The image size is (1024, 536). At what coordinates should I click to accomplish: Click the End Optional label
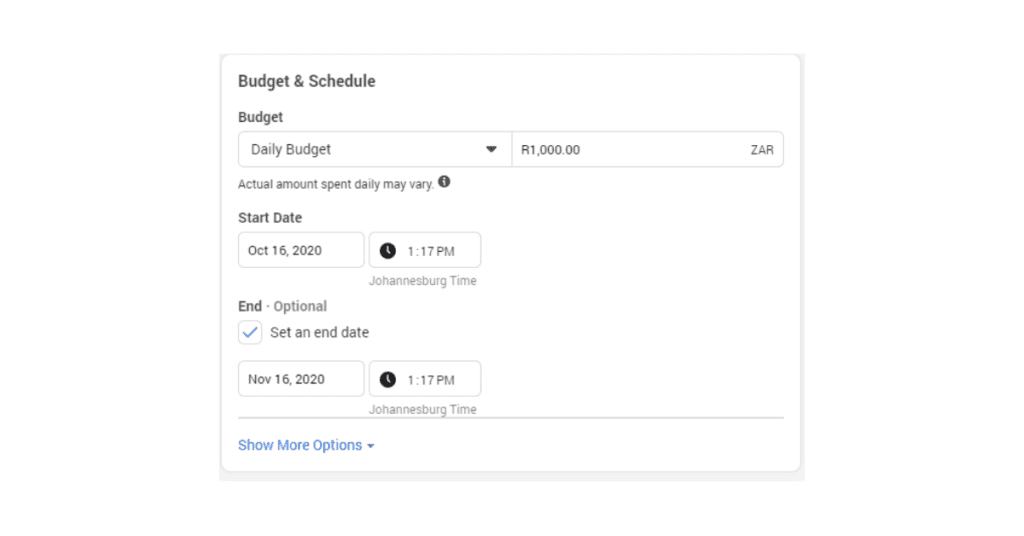point(282,306)
